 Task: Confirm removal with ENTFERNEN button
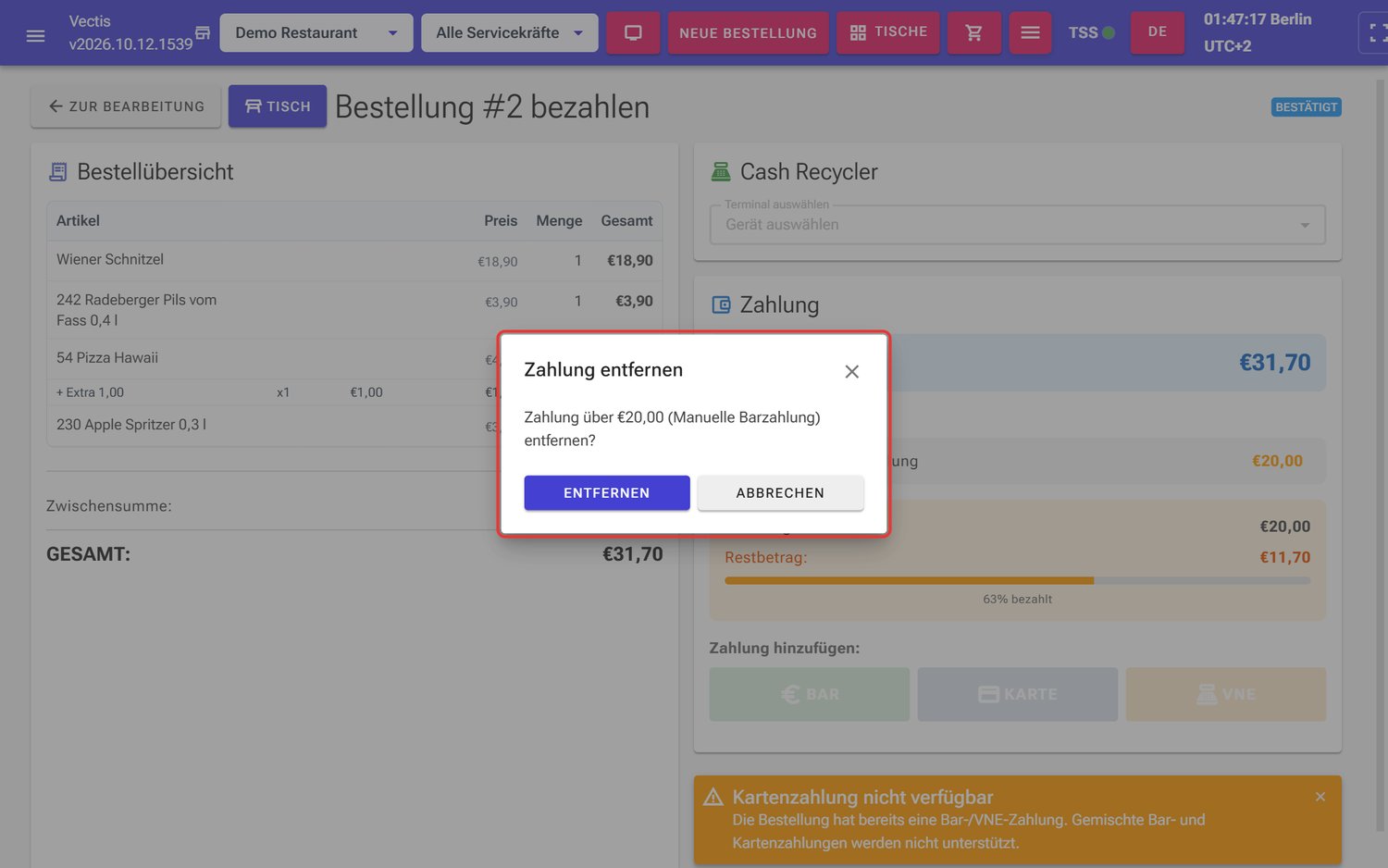click(x=607, y=493)
